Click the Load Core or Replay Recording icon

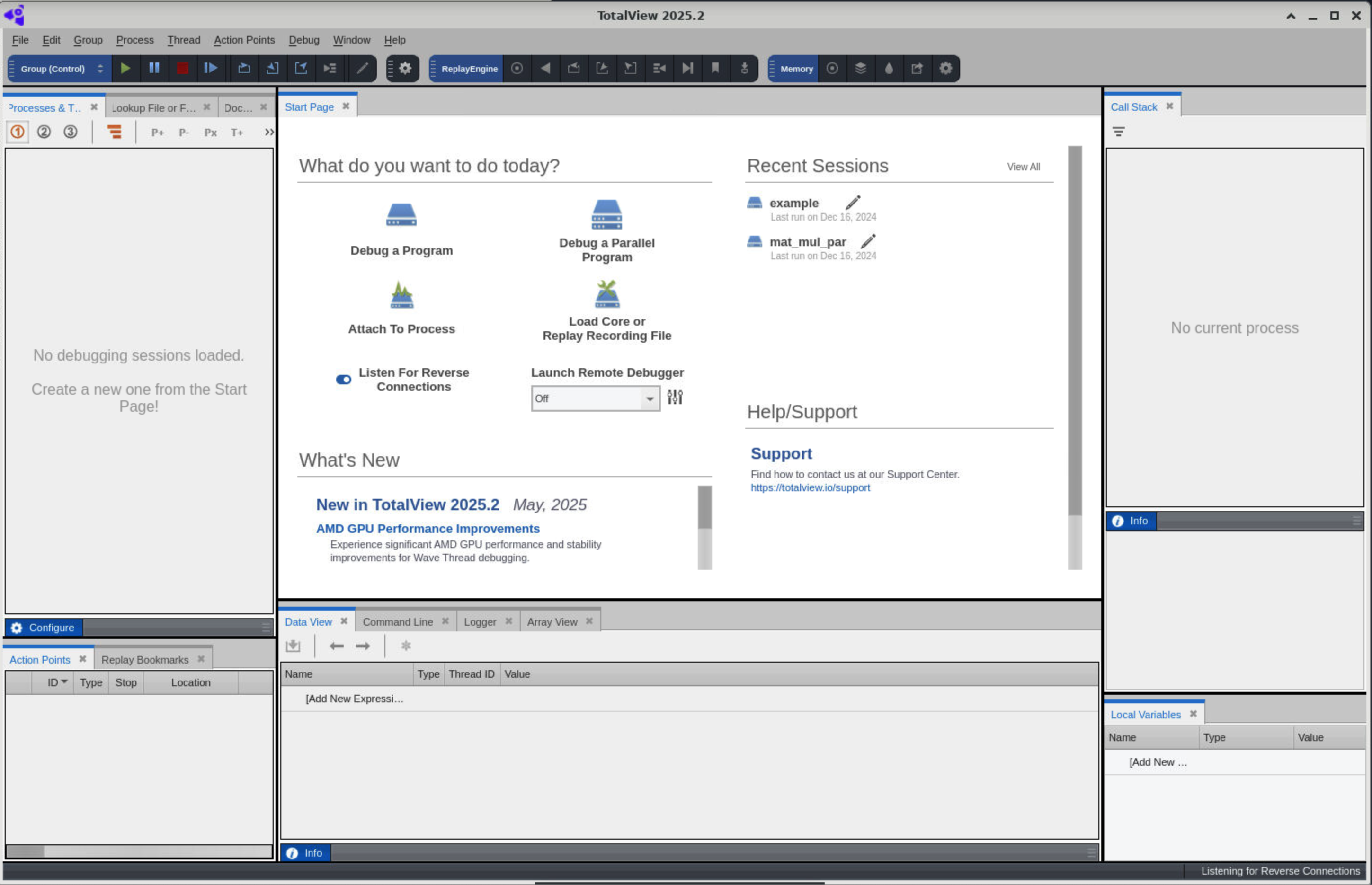[x=607, y=293]
